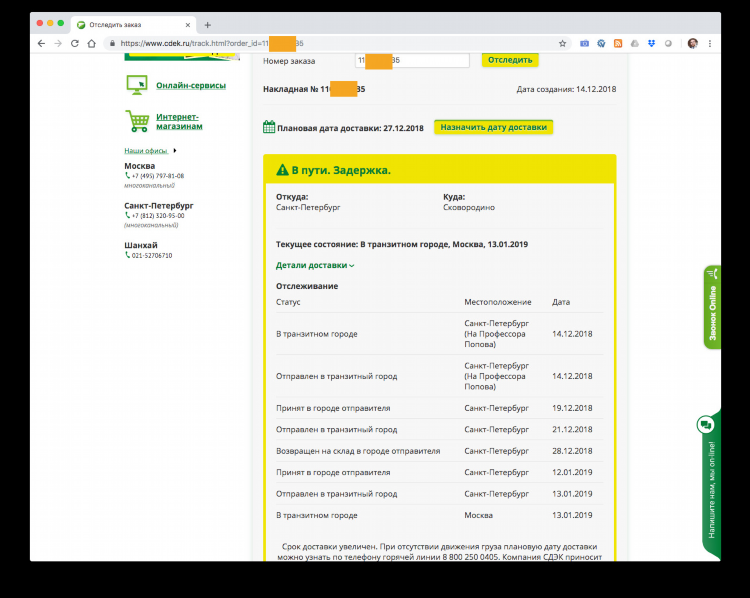Click the Дата создания: 14.12.2018 text
The width and height of the screenshot is (750, 598).
566,89
